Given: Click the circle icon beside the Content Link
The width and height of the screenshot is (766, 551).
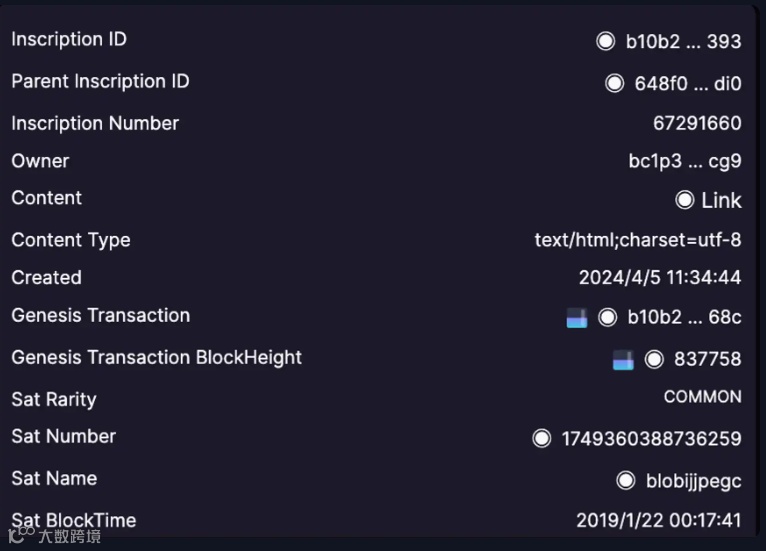Looking at the screenshot, I should tap(684, 199).
